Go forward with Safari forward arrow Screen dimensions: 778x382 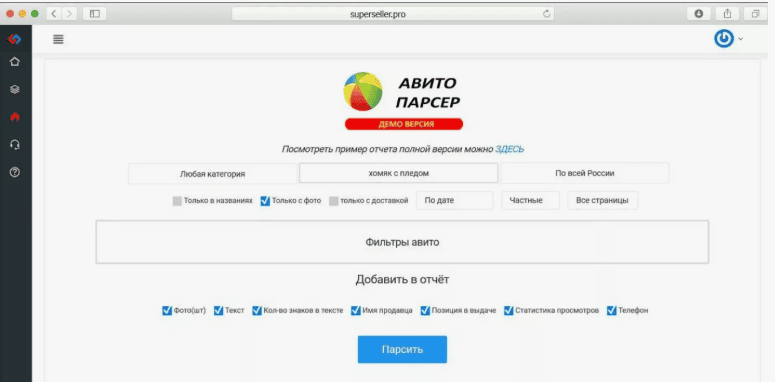69,14
